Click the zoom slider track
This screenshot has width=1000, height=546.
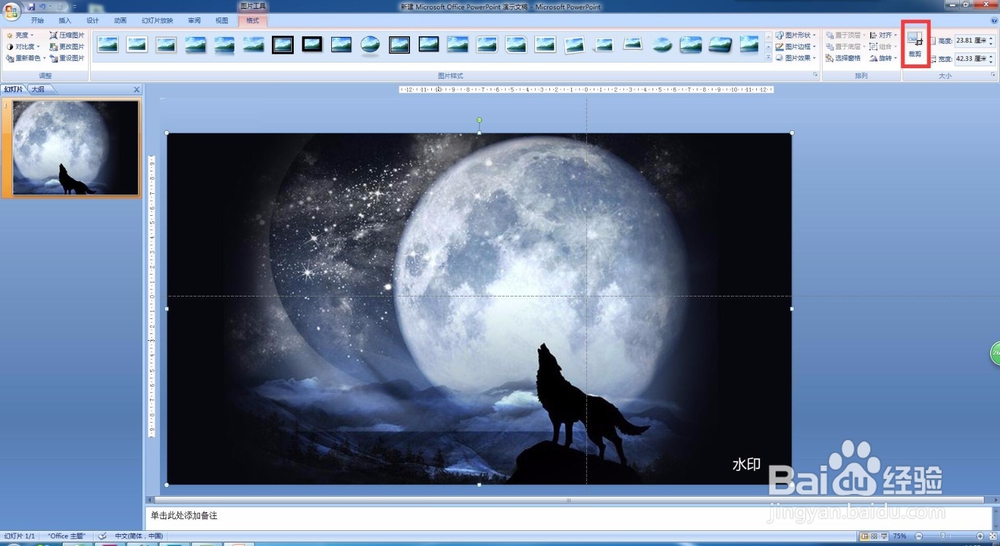point(950,536)
